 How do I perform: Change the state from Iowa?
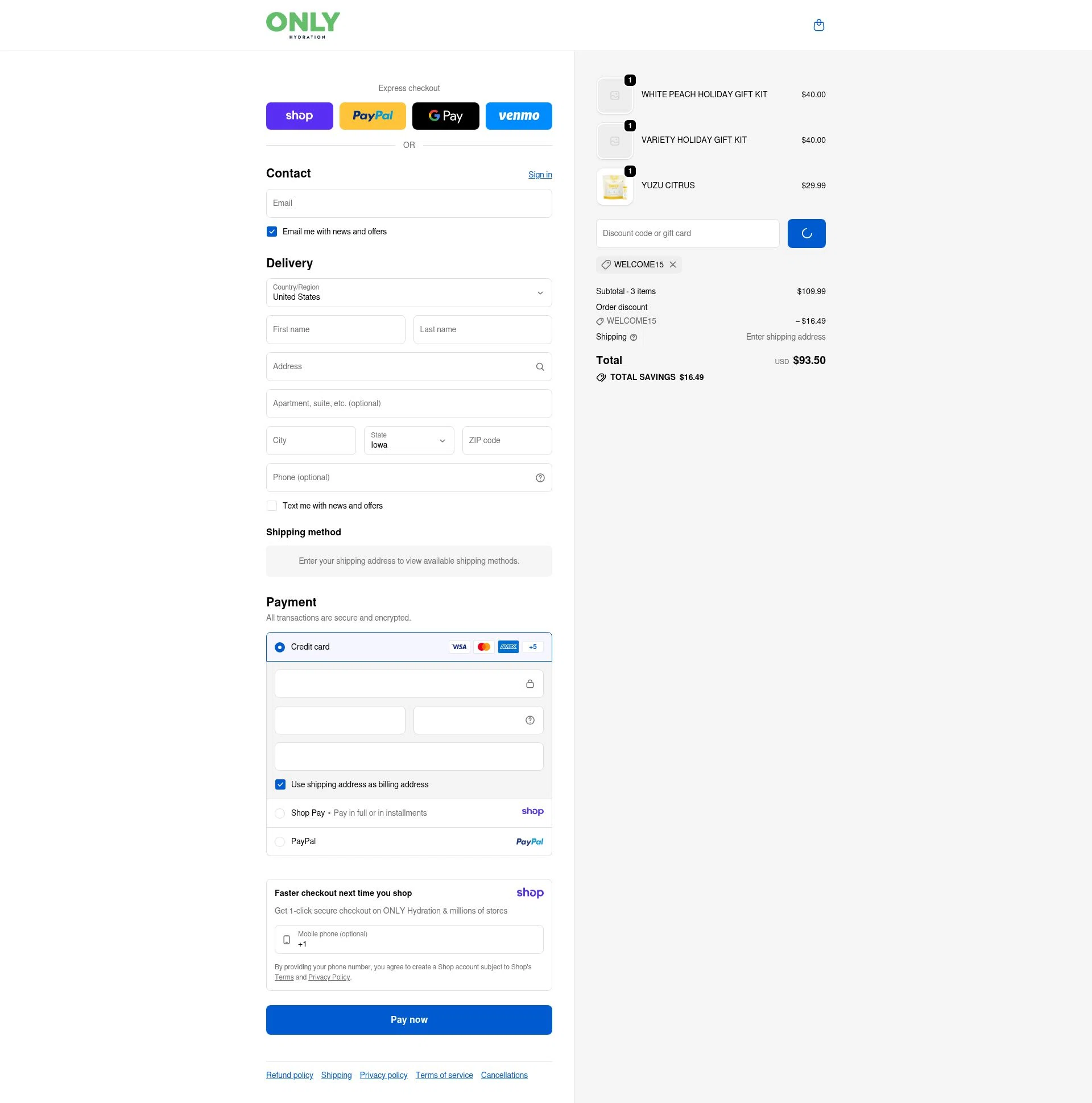point(408,440)
